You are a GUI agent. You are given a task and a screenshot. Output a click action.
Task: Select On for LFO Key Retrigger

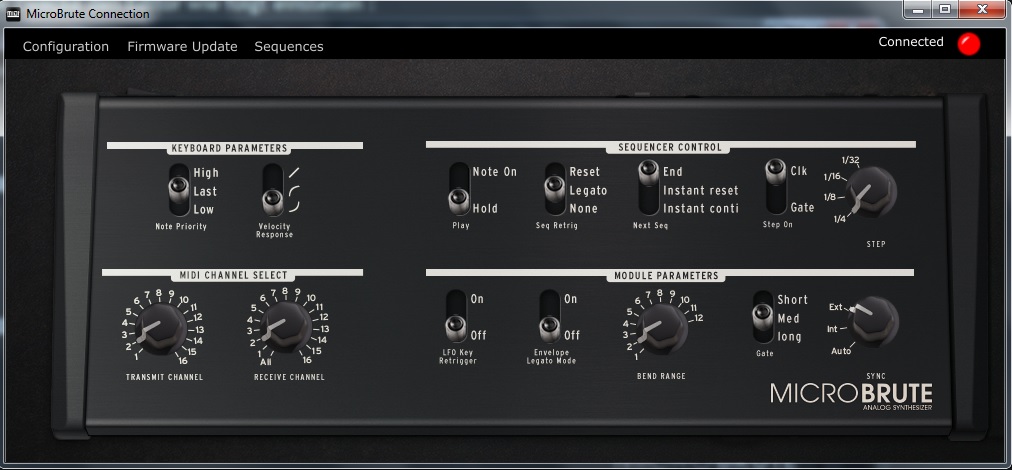pos(477,299)
